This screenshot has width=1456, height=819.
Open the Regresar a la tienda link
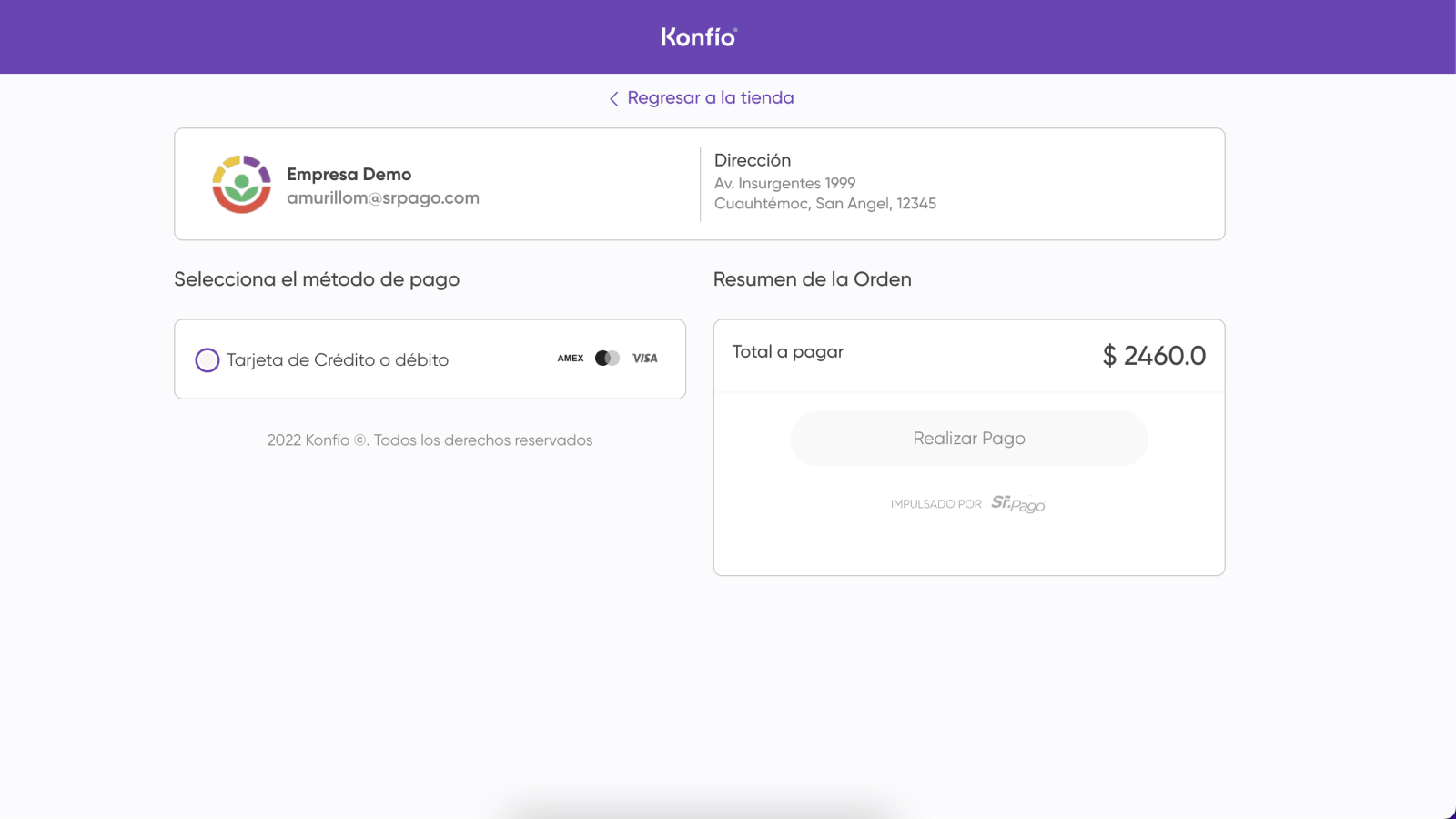pos(710,97)
